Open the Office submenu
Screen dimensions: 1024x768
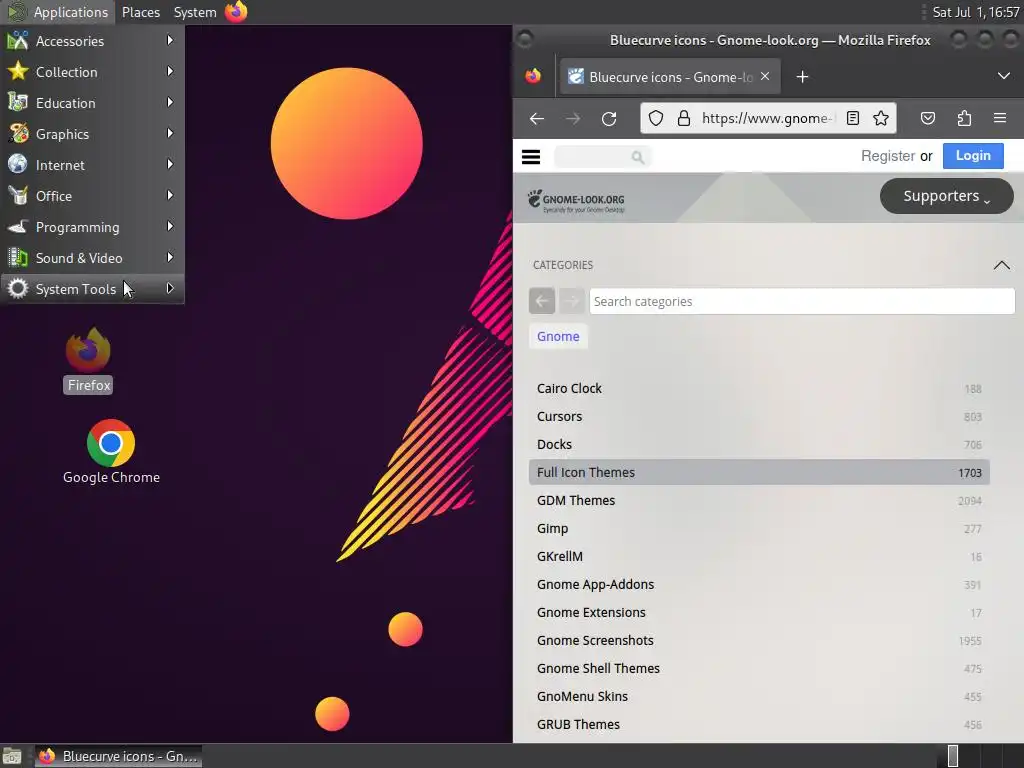coord(92,196)
